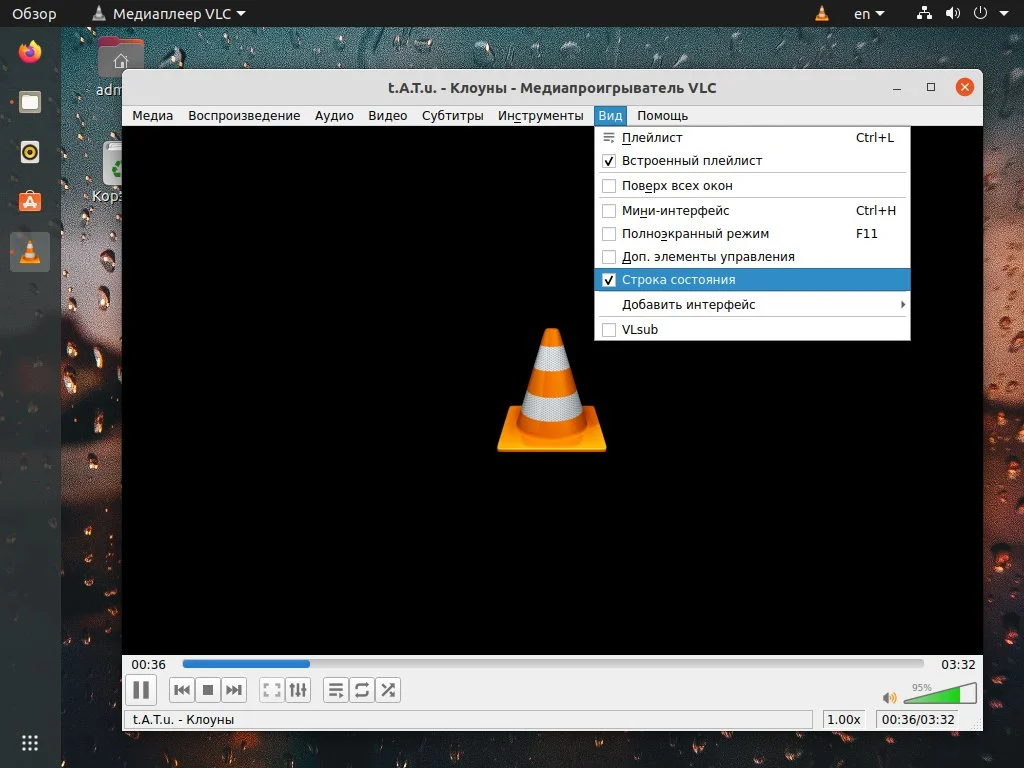Screen dimensions: 1024x768
Task: Check the VLsub checkbox
Action: [610, 329]
